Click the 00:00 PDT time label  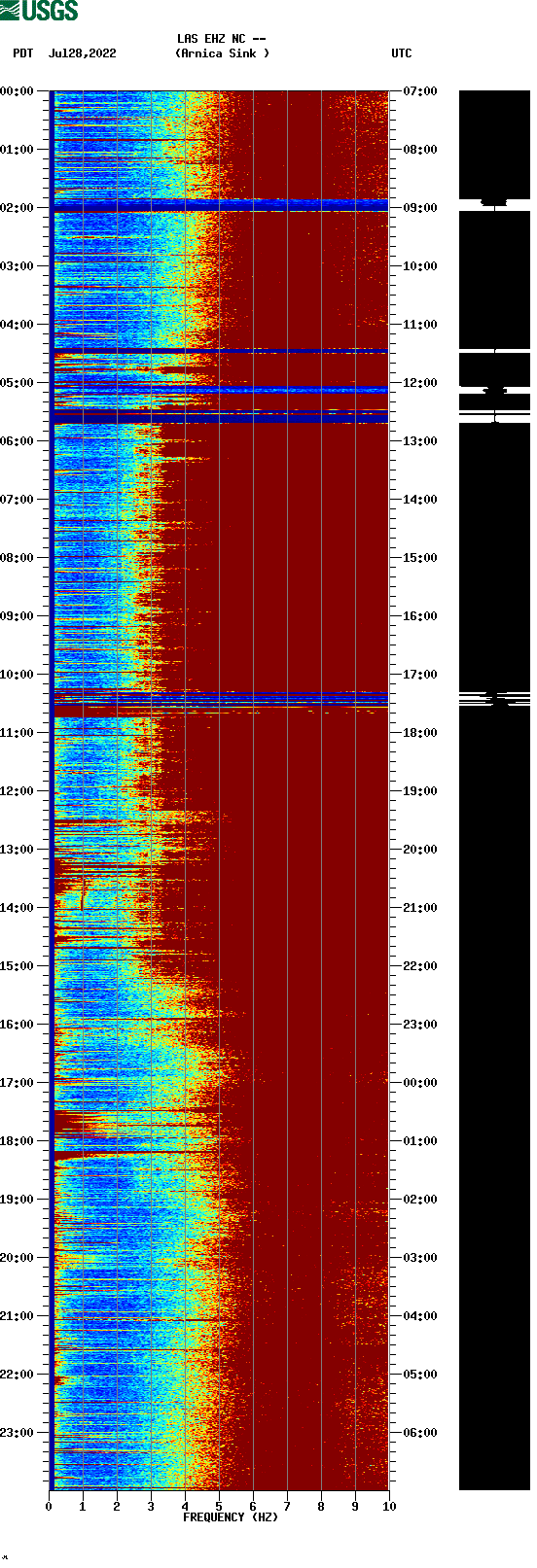click(18, 91)
